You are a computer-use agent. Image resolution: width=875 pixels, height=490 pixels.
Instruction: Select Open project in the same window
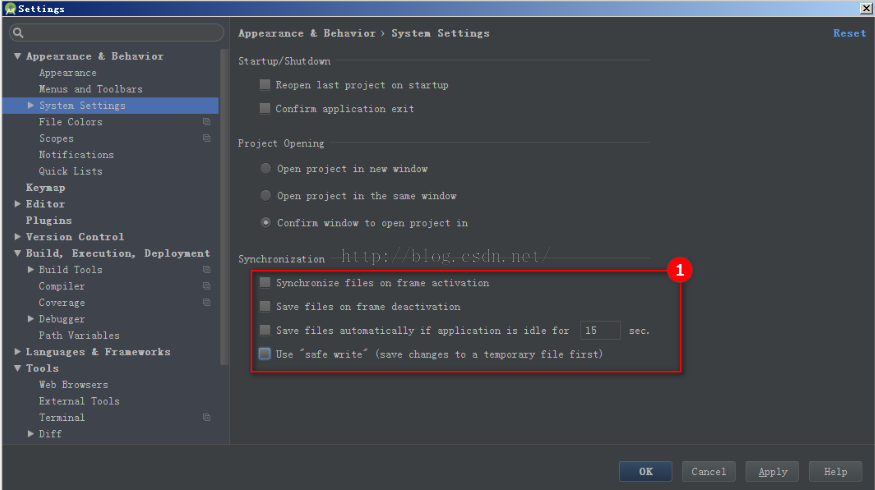(266, 195)
